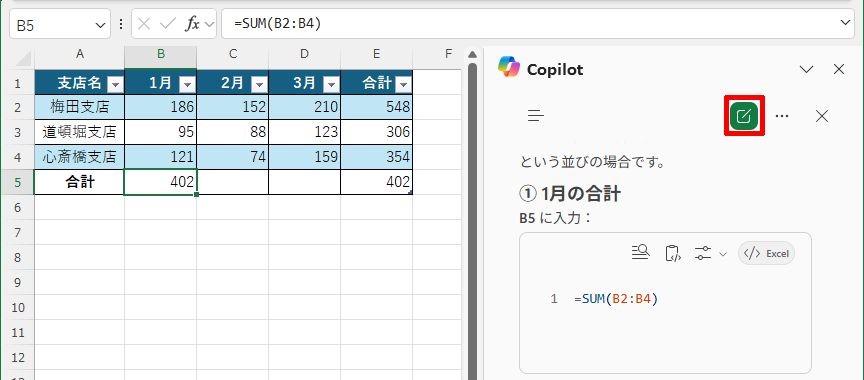
Task: Close the Copilot task pane
Action: (x=839, y=69)
